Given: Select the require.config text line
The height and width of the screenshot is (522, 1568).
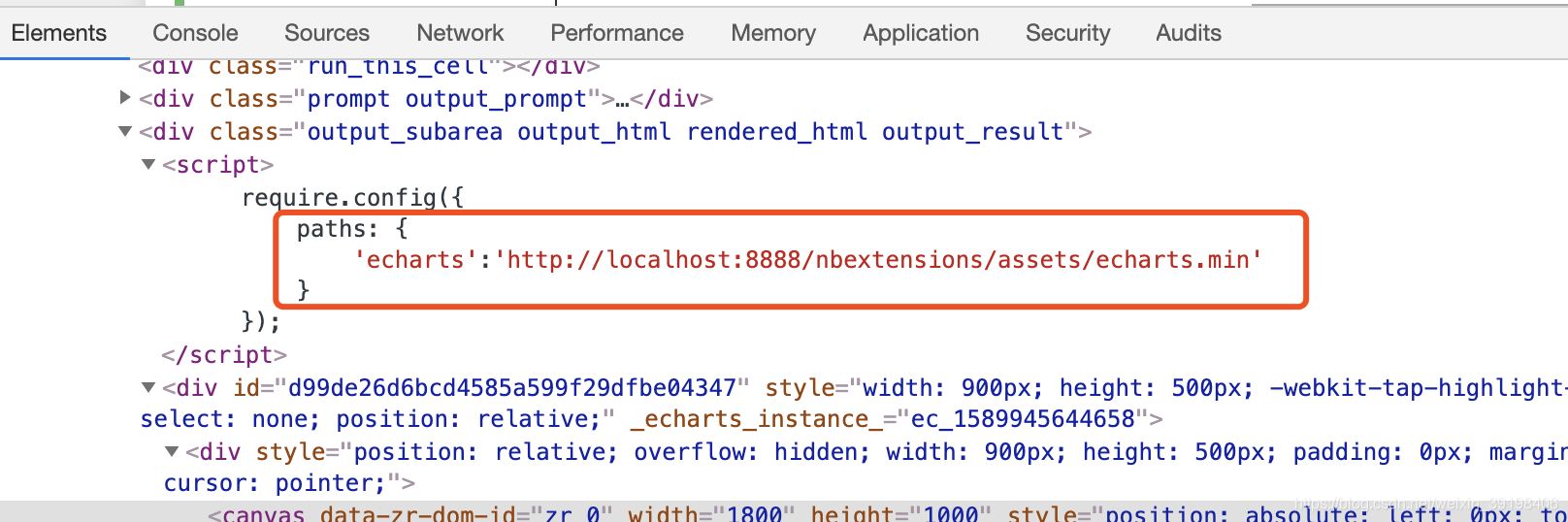Looking at the screenshot, I should click(x=353, y=197).
